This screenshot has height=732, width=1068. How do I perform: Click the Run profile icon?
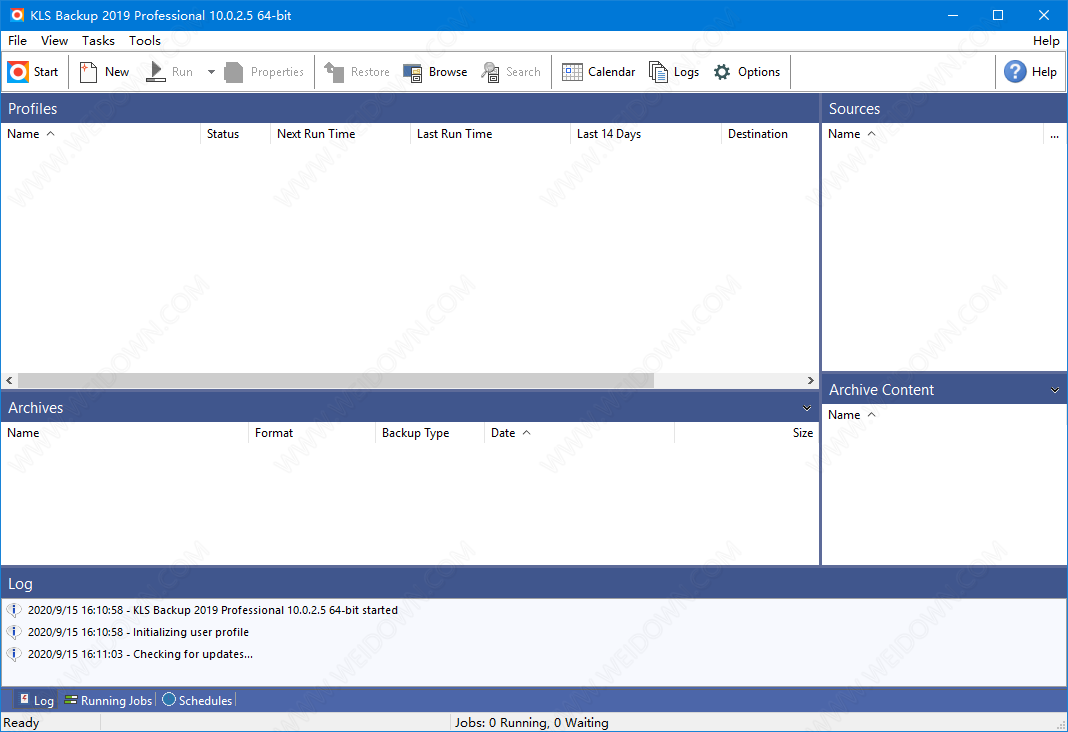(156, 71)
